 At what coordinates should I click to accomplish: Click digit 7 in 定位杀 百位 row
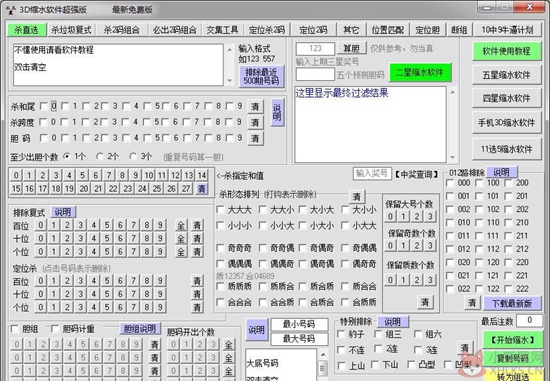(134, 281)
